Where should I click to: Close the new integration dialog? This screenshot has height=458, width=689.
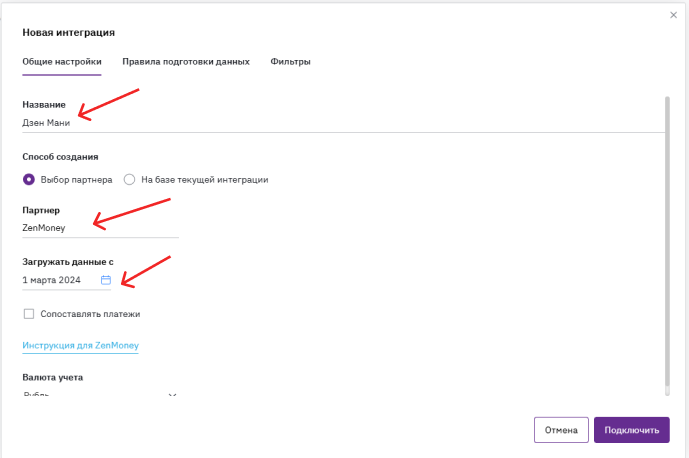[x=673, y=15]
